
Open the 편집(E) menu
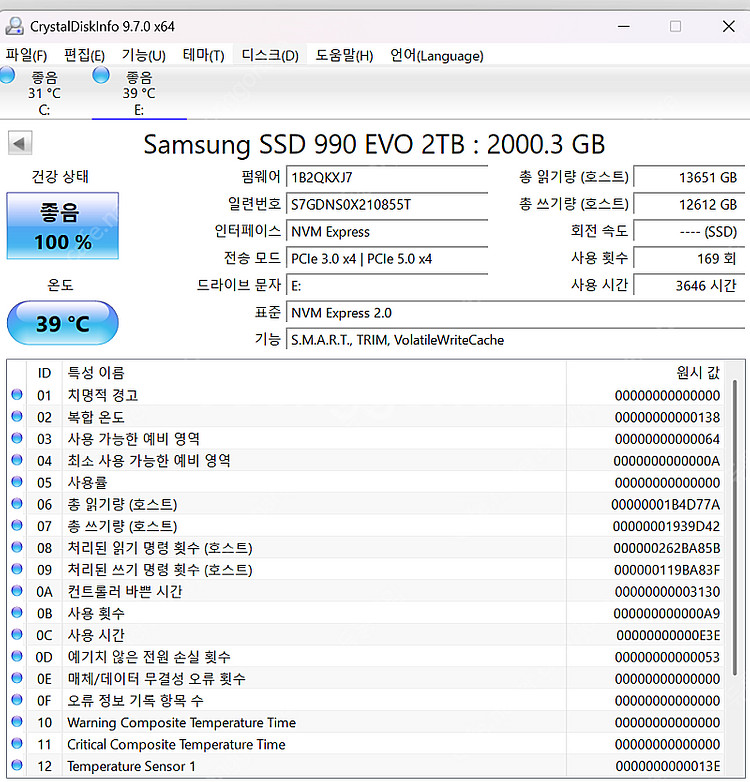[x=84, y=55]
